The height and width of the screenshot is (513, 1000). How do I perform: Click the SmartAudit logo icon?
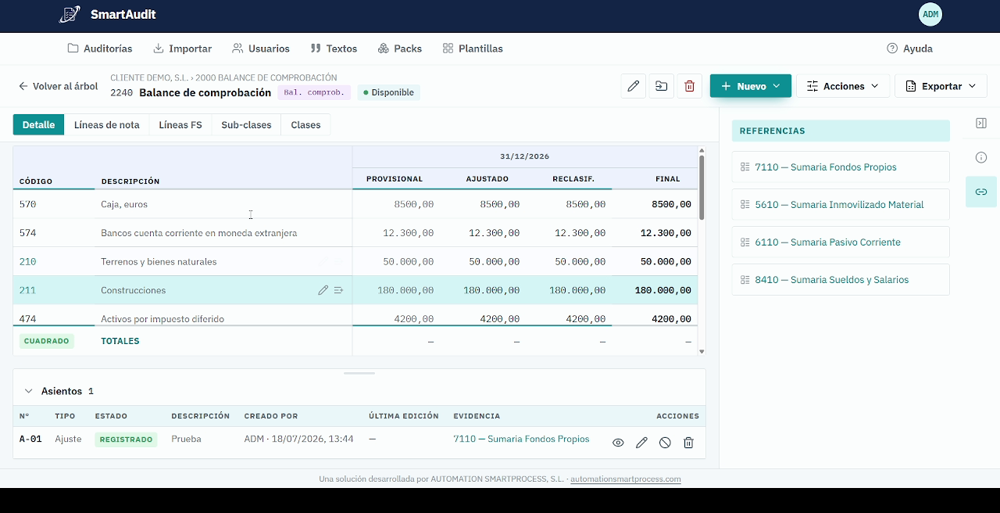pyautogui.click(x=70, y=14)
